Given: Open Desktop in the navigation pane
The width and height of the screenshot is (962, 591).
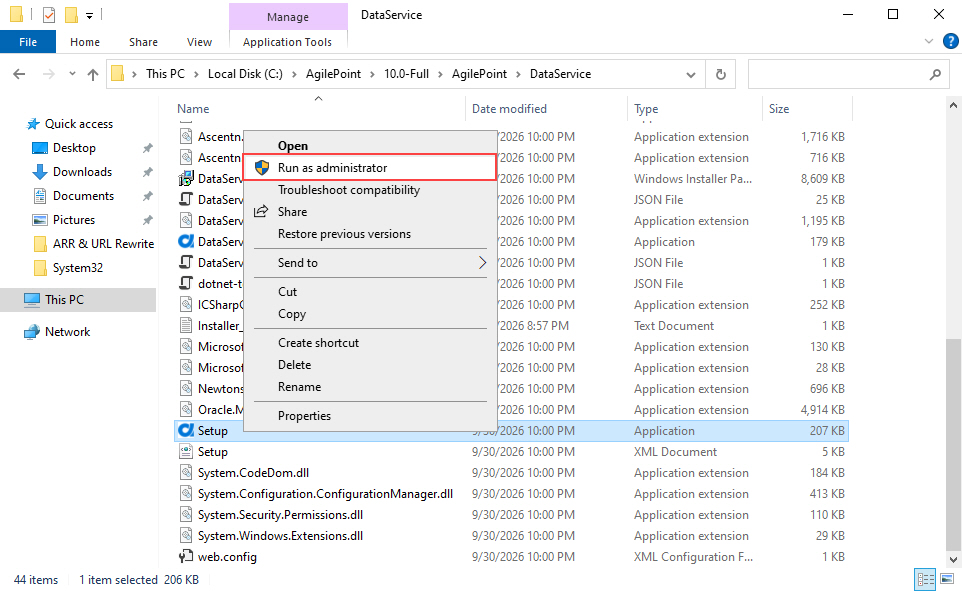Looking at the screenshot, I should pyautogui.click(x=74, y=148).
